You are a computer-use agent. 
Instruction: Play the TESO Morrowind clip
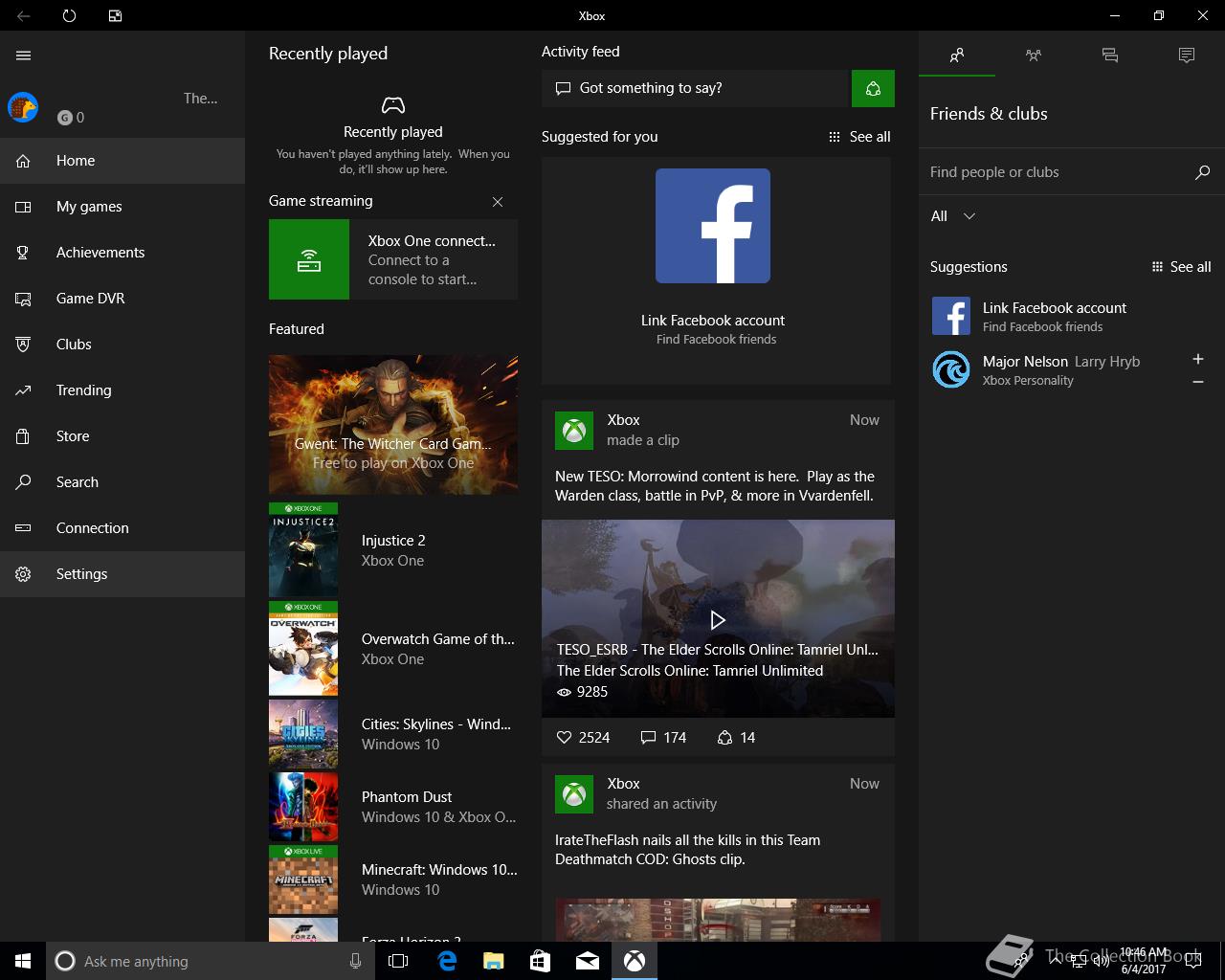point(718,620)
